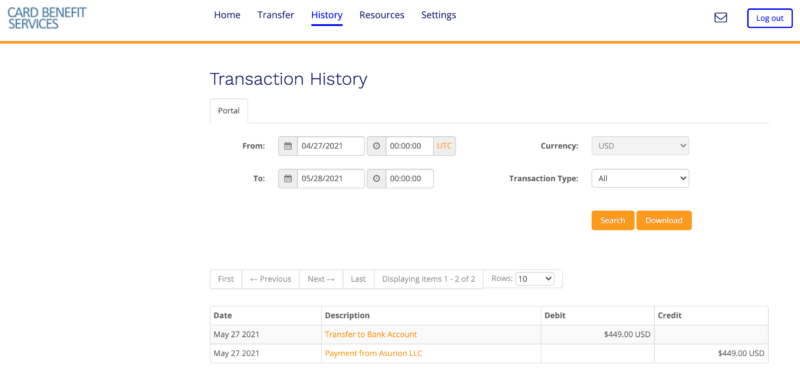800x373 pixels.
Task: Click the date of the Transfer to Bank Account row
Action: (x=236, y=335)
